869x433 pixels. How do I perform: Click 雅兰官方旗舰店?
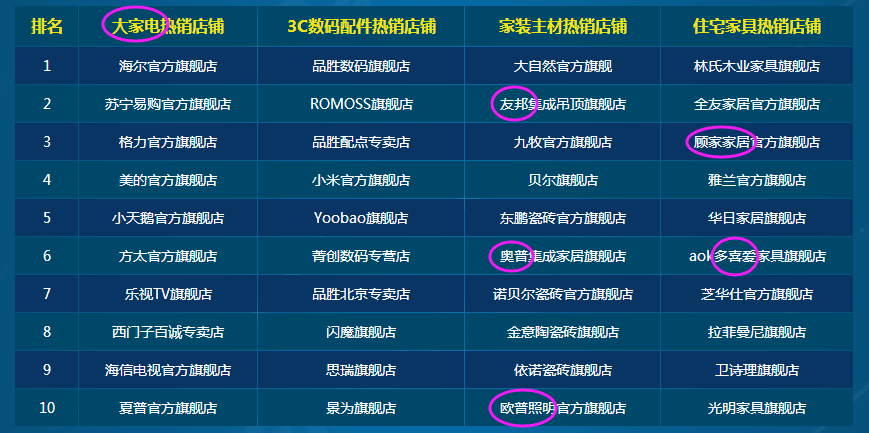pos(756,180)
